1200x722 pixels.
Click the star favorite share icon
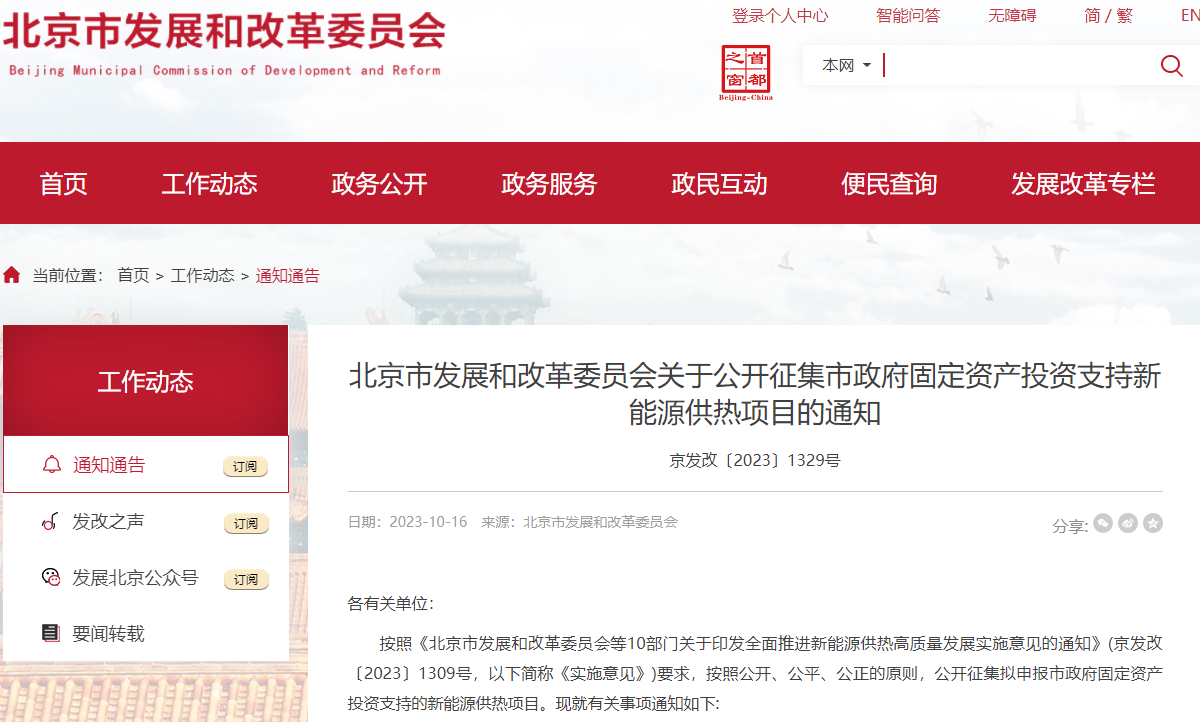pyautogui.click(x=1153, y=523)
